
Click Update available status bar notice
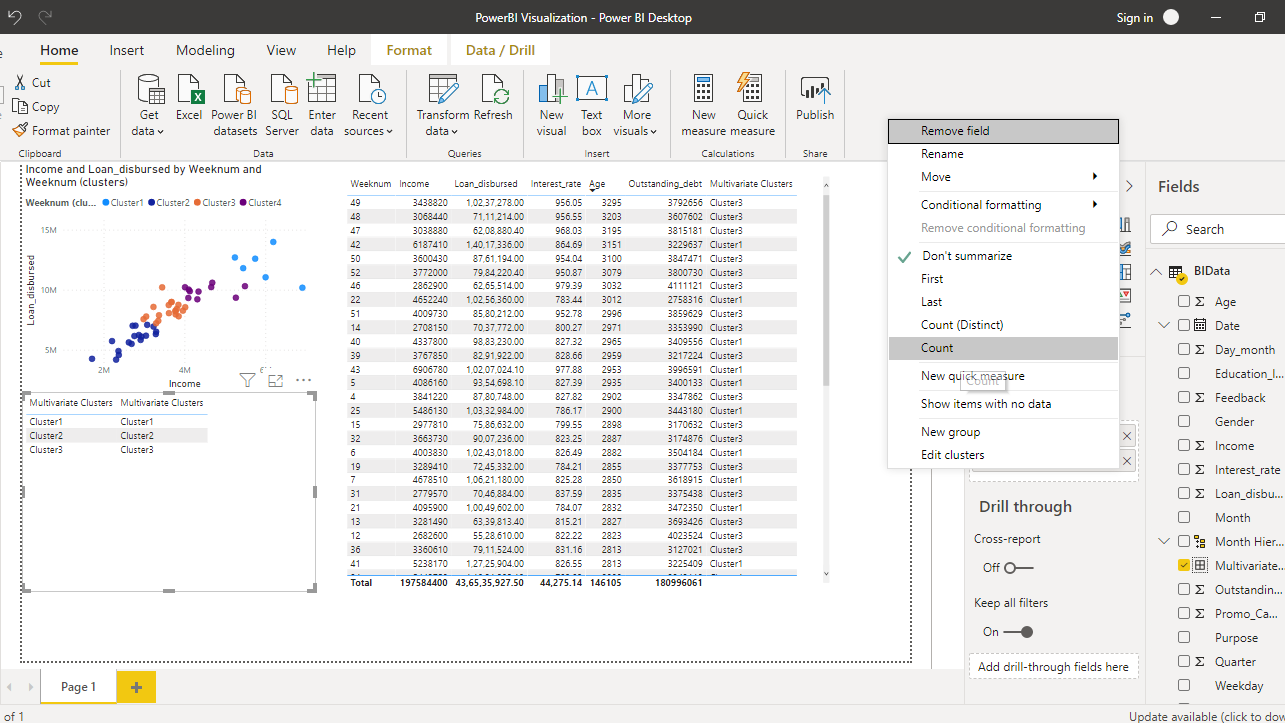(1206, 716)
